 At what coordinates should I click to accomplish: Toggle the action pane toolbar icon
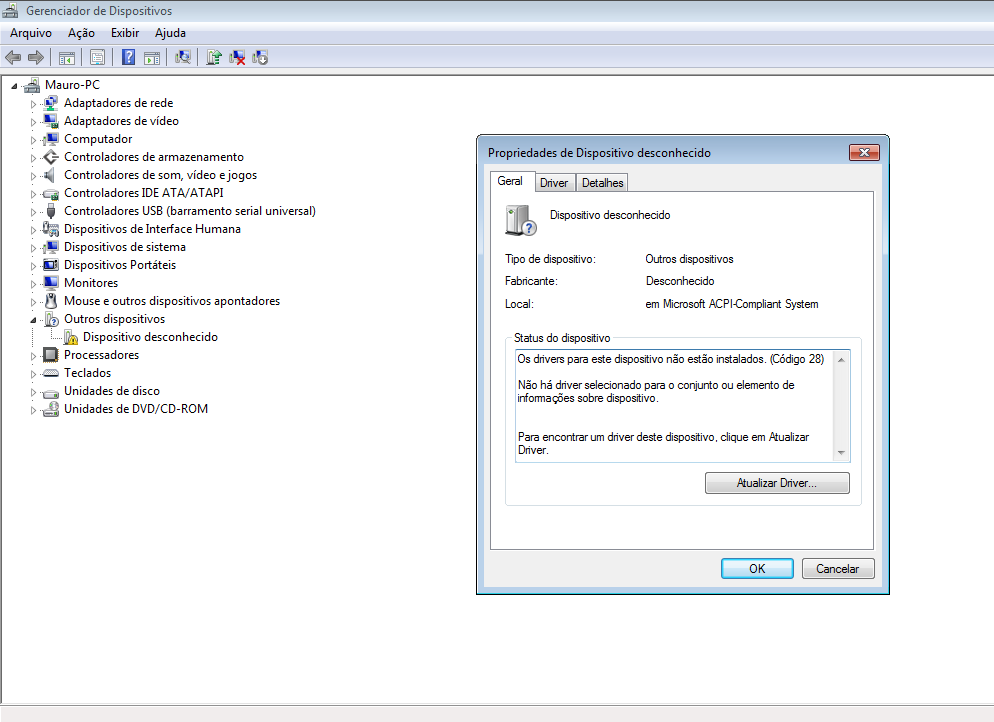tap(152, 58)
